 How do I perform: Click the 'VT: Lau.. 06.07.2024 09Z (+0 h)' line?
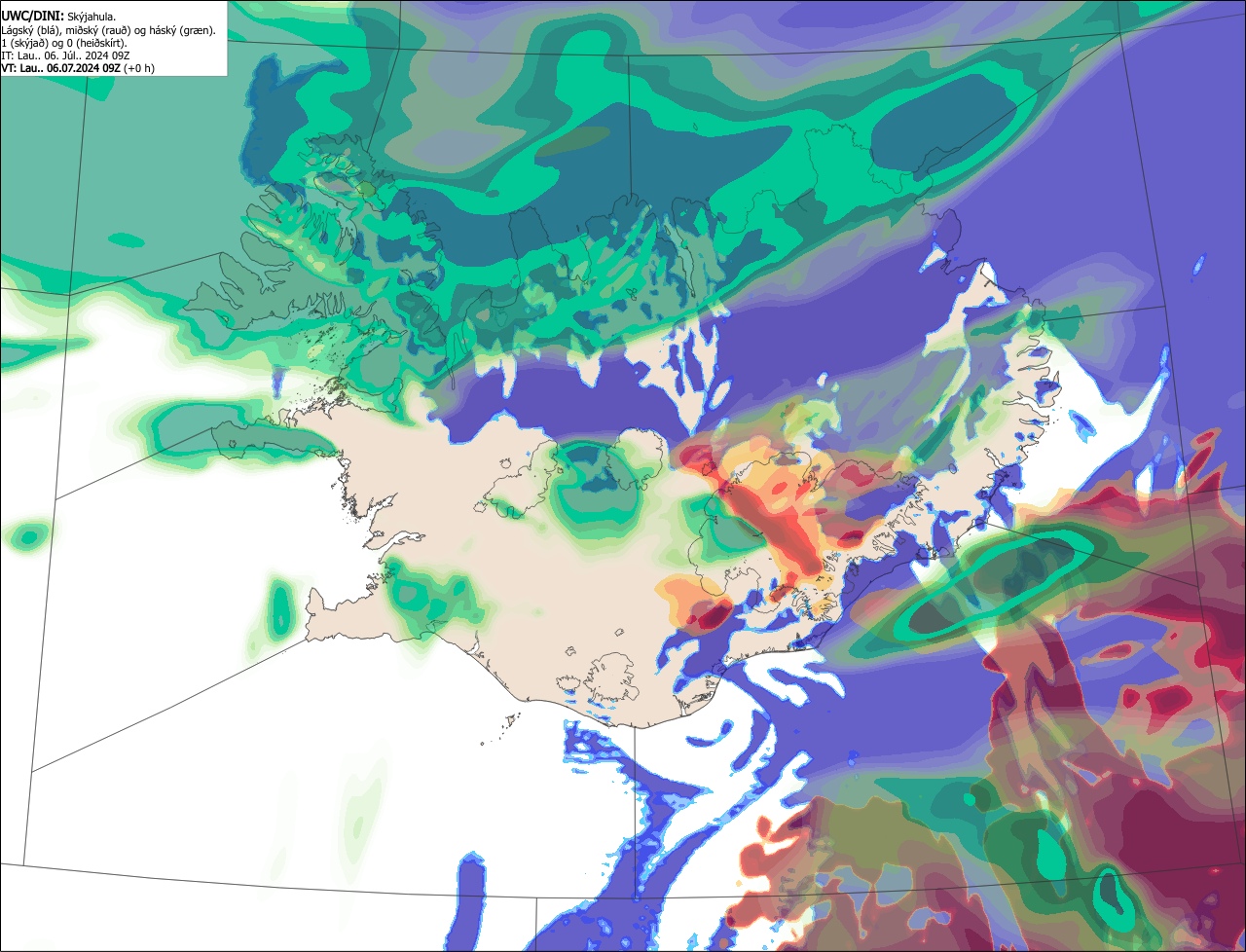[x=78, y=68]
